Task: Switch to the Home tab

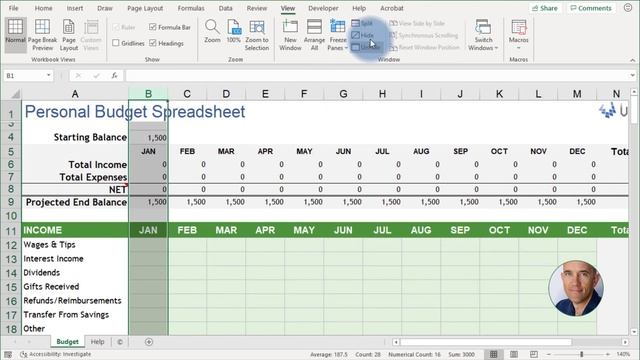Action: (43, 8)
